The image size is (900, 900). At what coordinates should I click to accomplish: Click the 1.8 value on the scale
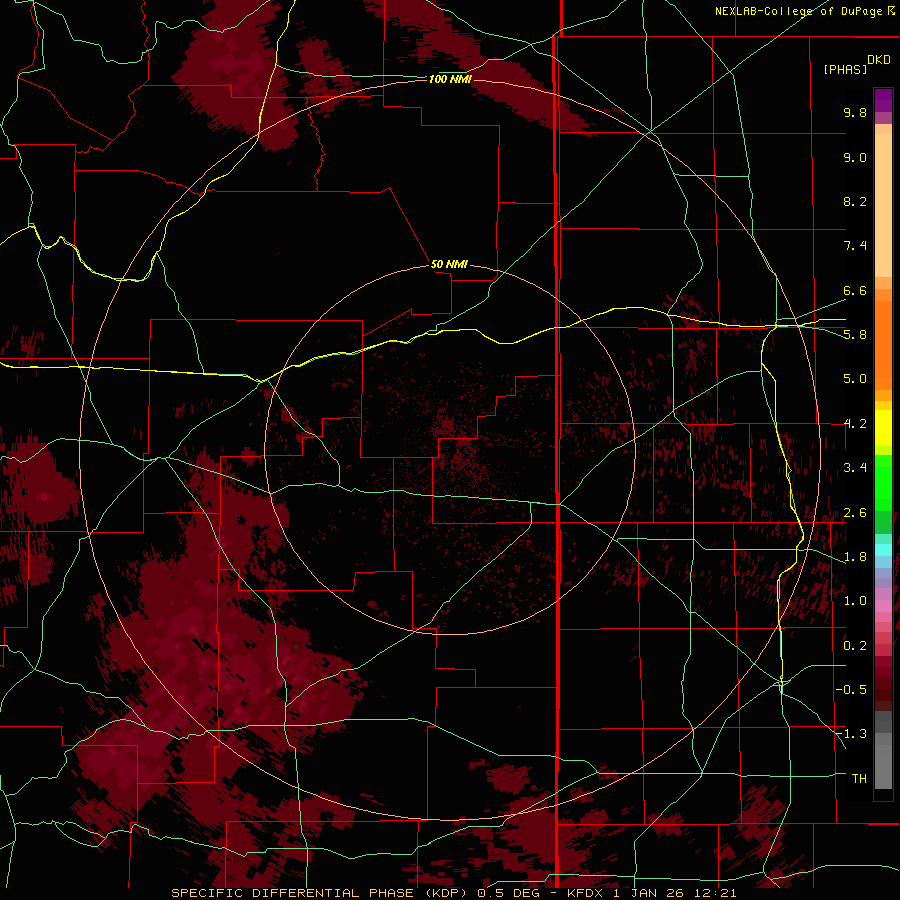coord(855,557)
